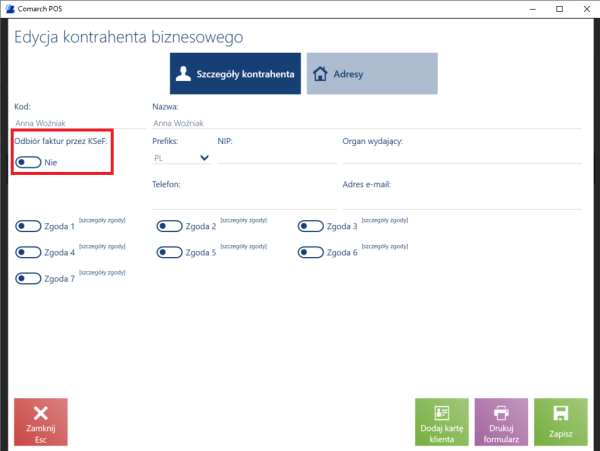Enable the Zgoda 3 switch
This screenshot has width=600, height=451.
point(310,226)
